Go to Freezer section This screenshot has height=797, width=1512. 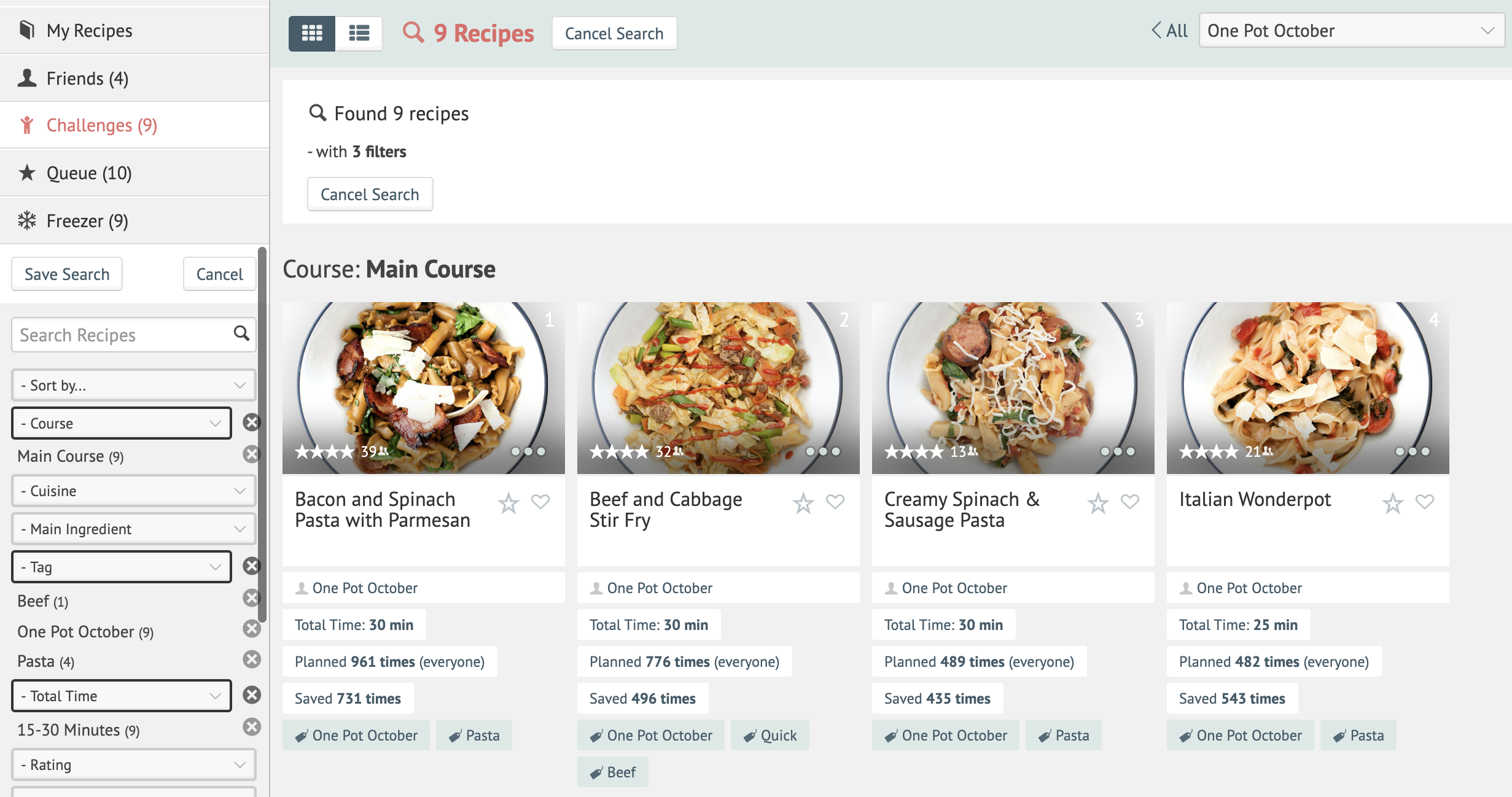point(87,221)
